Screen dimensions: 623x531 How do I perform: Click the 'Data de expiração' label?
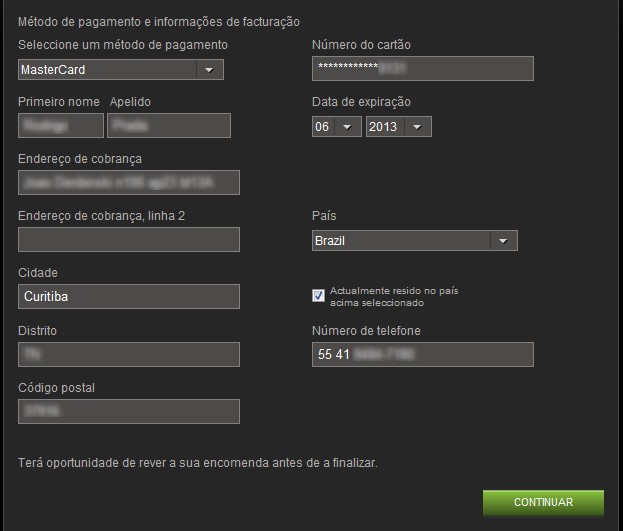click(361, 102)
